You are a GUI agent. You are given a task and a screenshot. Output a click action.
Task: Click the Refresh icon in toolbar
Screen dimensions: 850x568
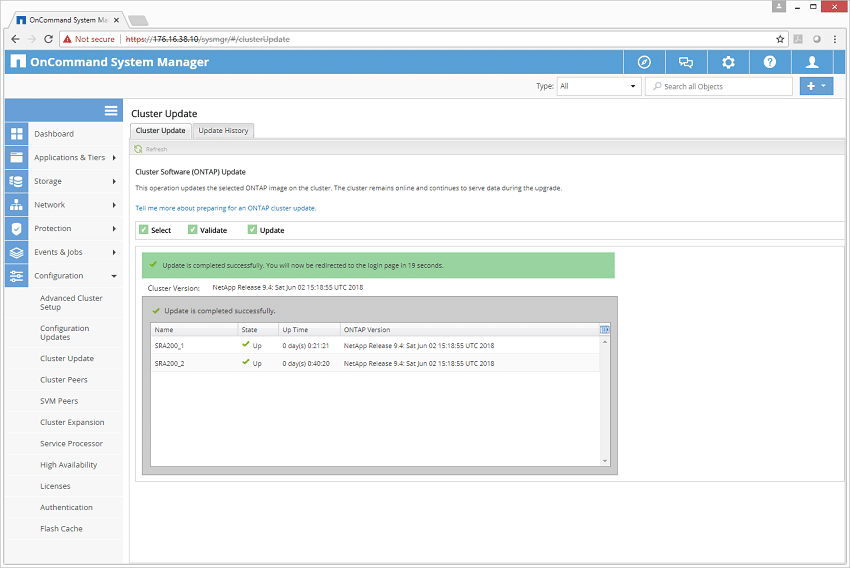coord(138,149)
